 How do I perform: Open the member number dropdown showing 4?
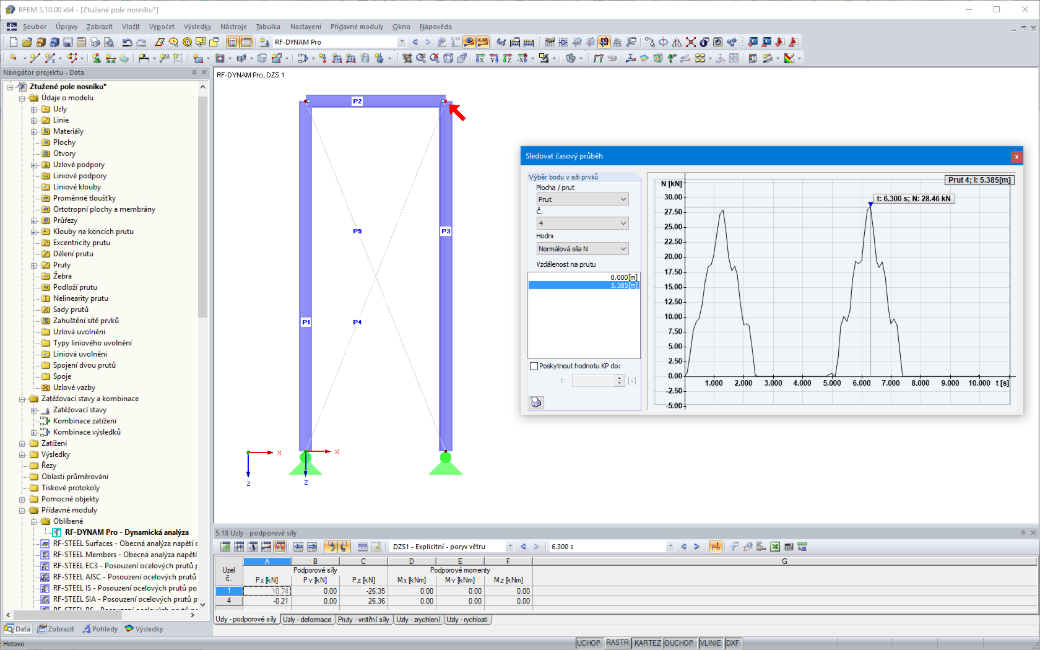click(582, 224)
